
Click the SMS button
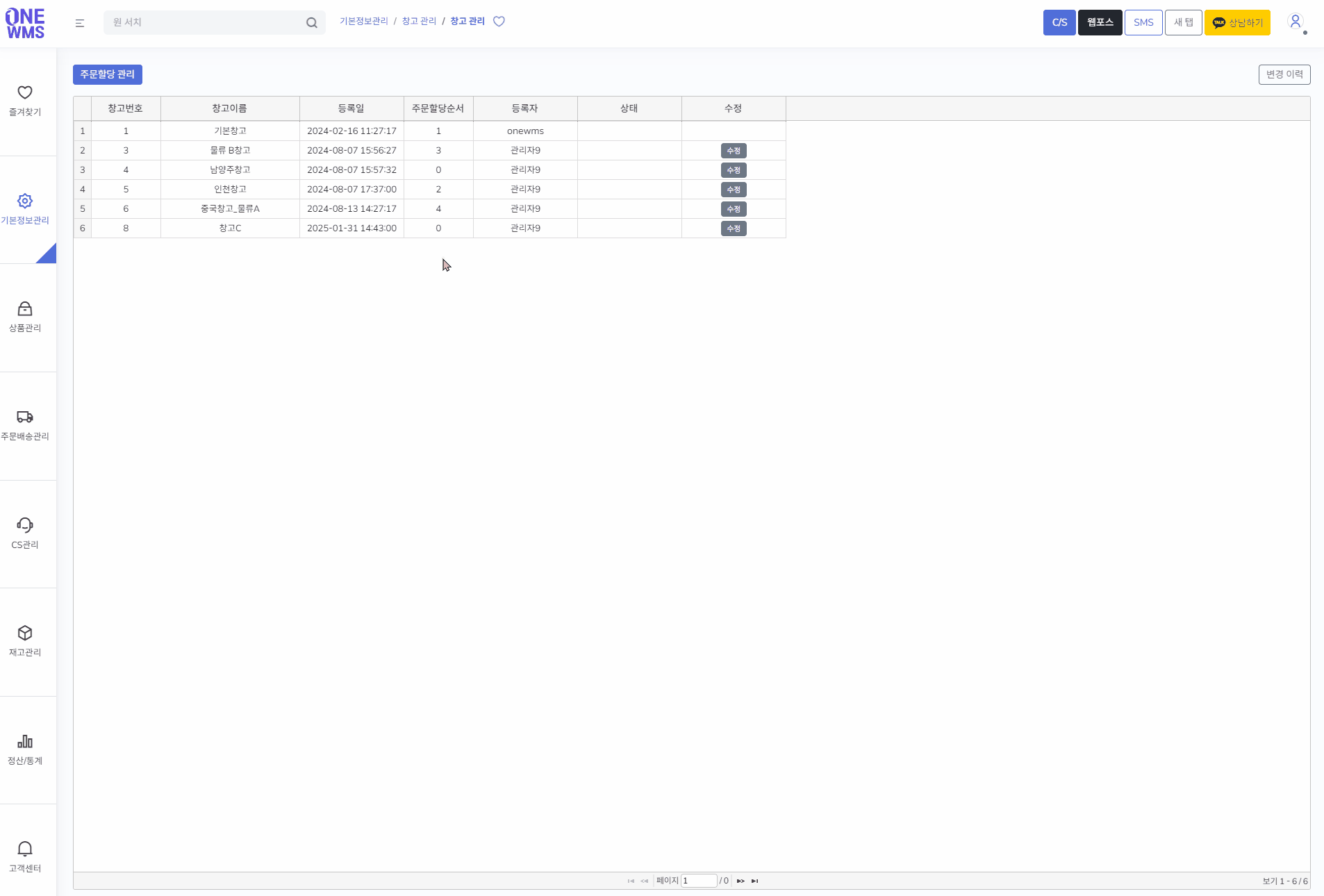[1143, 22]
